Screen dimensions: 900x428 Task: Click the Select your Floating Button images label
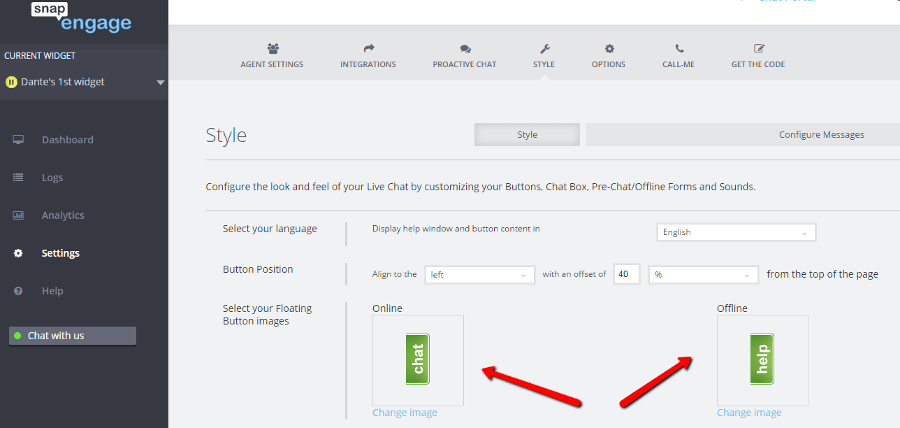(x=267, y=314)
